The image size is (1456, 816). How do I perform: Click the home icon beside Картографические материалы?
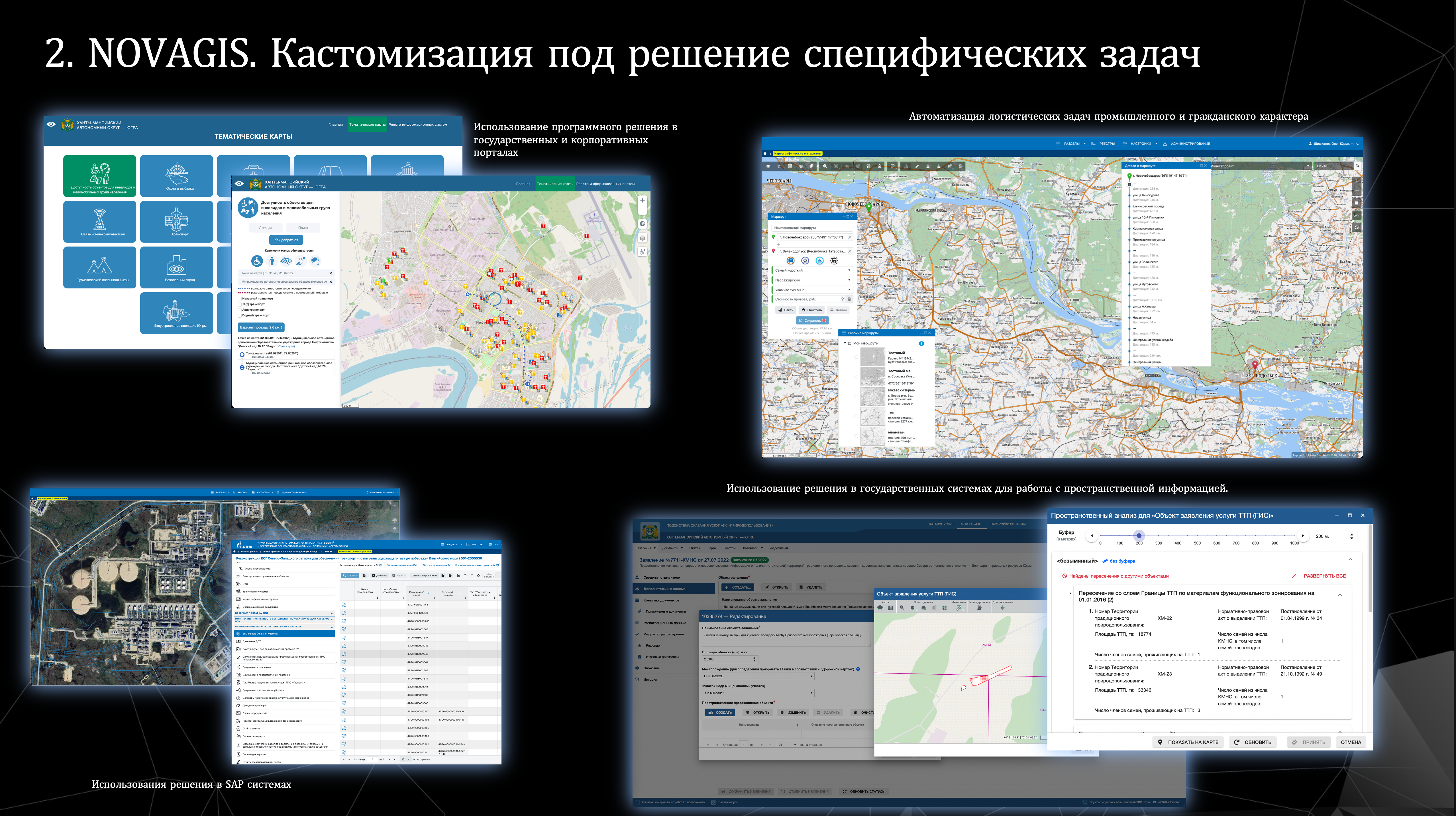[x=765, y=153]
